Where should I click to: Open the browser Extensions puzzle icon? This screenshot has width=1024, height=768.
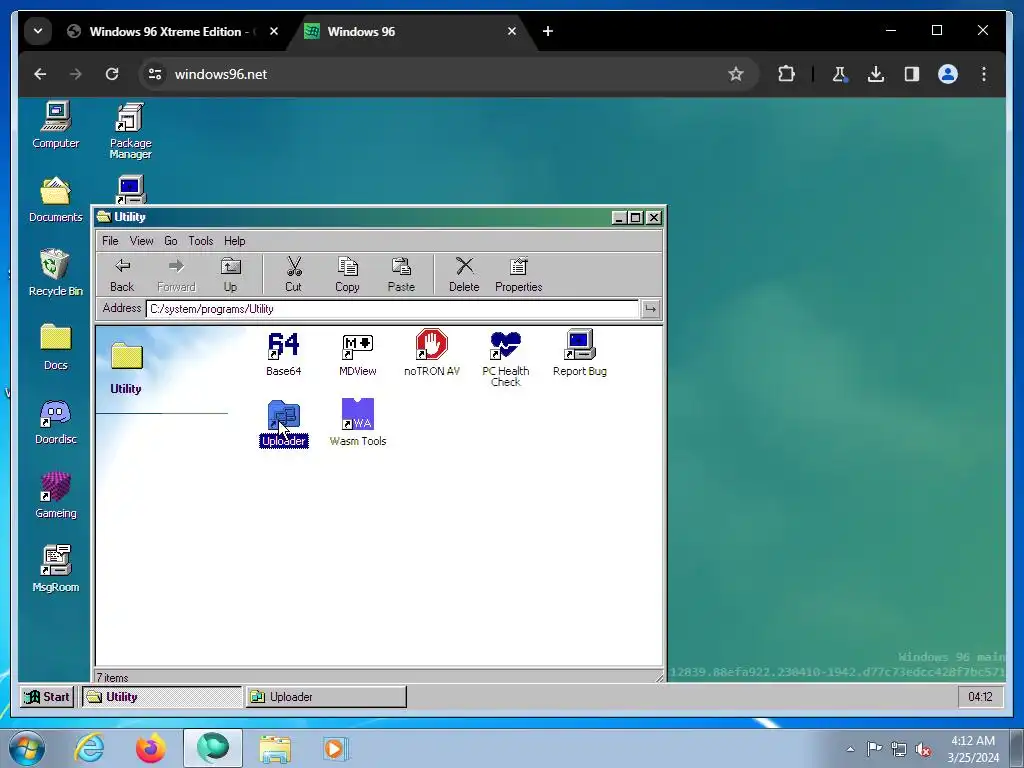pyautogui.click(x=786, y=74)
